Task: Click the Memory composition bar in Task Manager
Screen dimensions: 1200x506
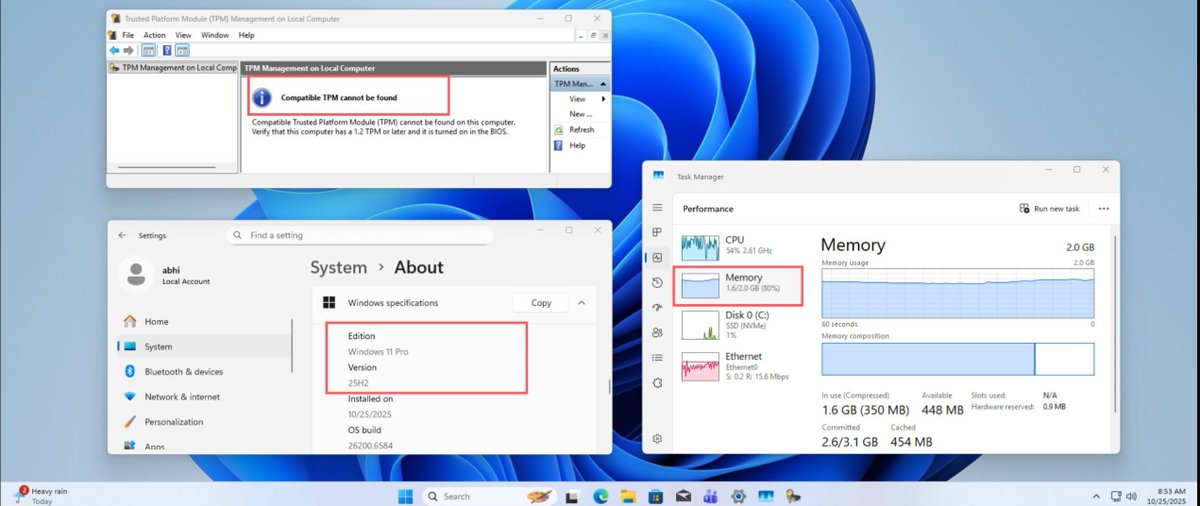Action: click(x=957, y=358)
